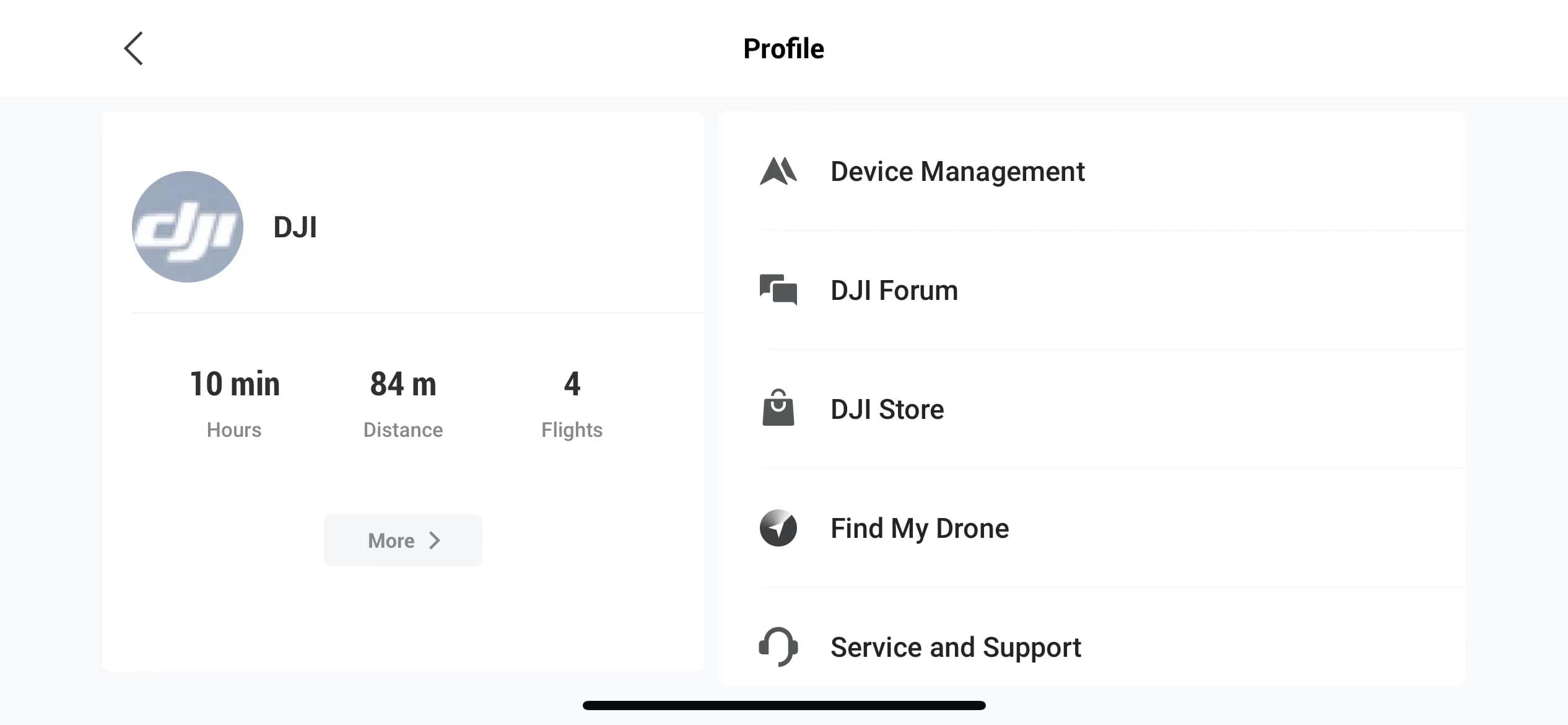Select the DJI Store shopping bag icon
Image resolution: width=1568 pixels, height=725 pixels.
[779, 408]
